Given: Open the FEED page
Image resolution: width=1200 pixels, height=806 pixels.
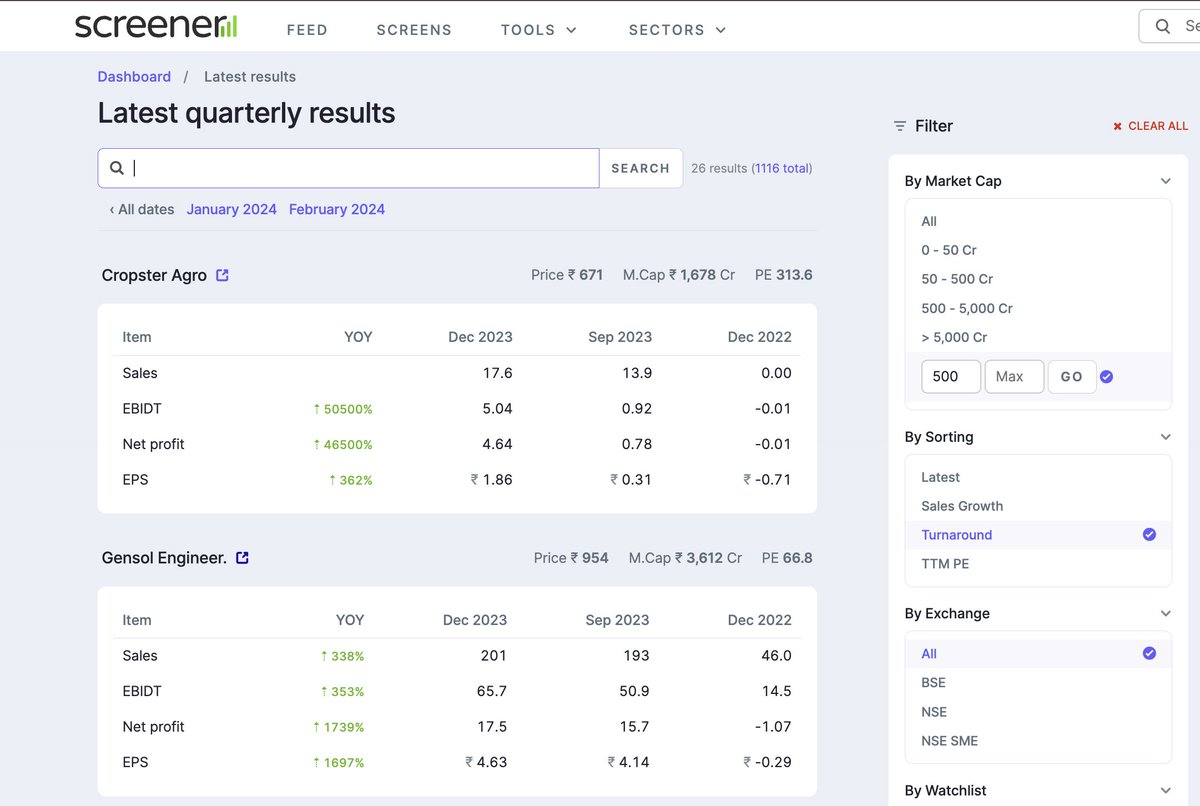Looking at the screenshot, I should click(x=307, y=30).
